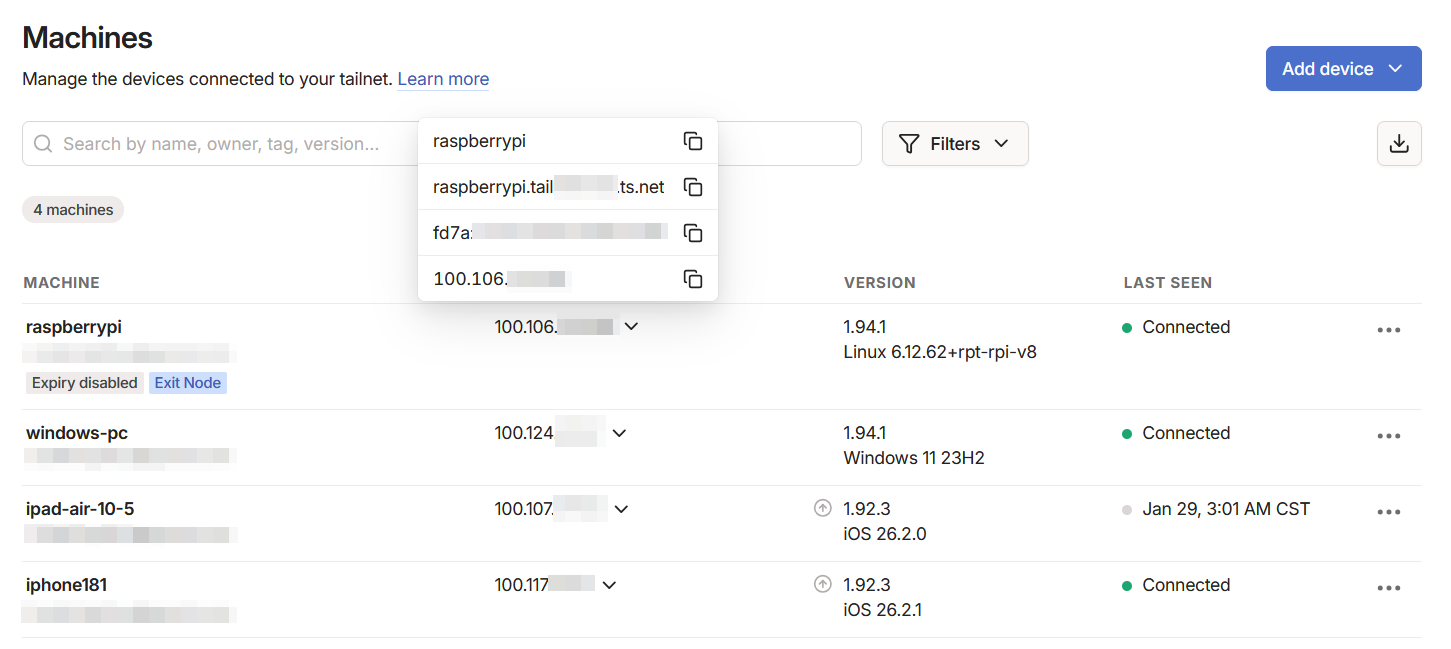
Task: Copy the raspberrypi machine name
Action: (x=693, y=141)
